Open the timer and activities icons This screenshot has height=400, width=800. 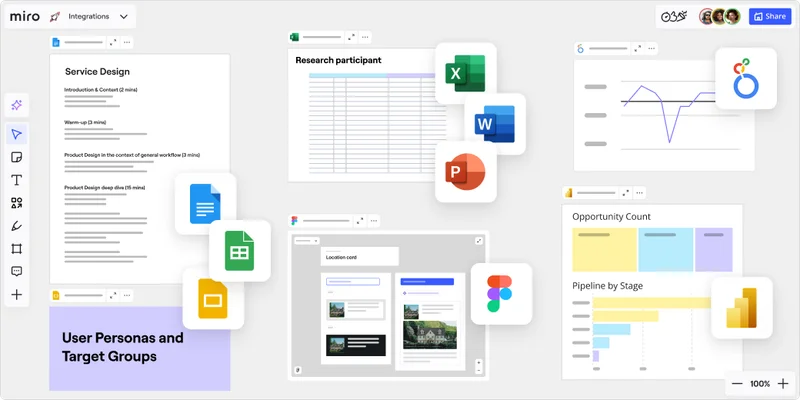tap(674, 17)
